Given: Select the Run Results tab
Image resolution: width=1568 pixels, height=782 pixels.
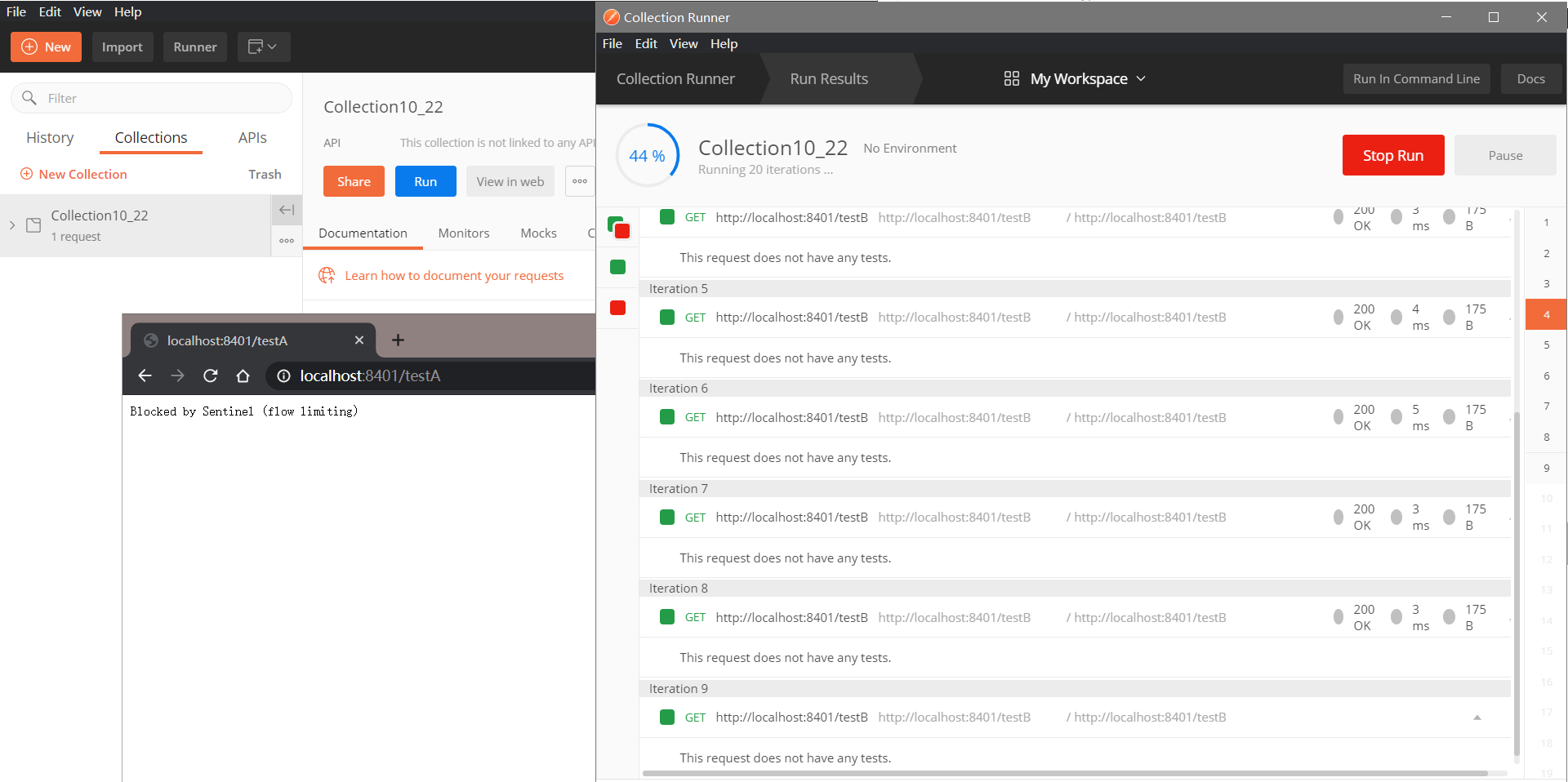Looking at the screenshot, I should pos(829,78).
